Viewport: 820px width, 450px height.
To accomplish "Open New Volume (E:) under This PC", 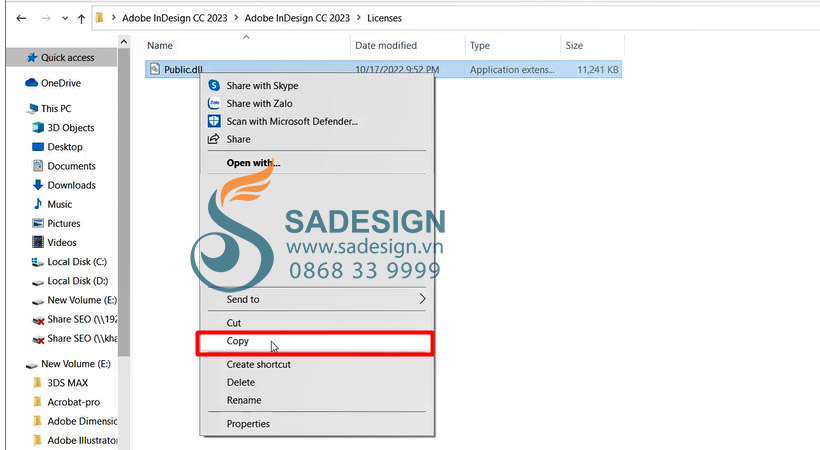I will pyautogui.click(x=82, y=300).
